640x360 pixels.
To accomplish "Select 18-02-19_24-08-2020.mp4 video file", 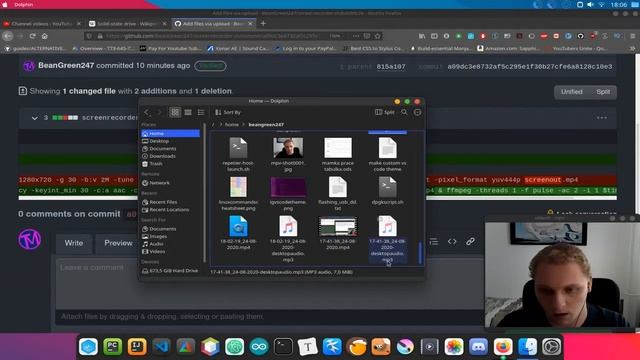I will click(238, 233).
